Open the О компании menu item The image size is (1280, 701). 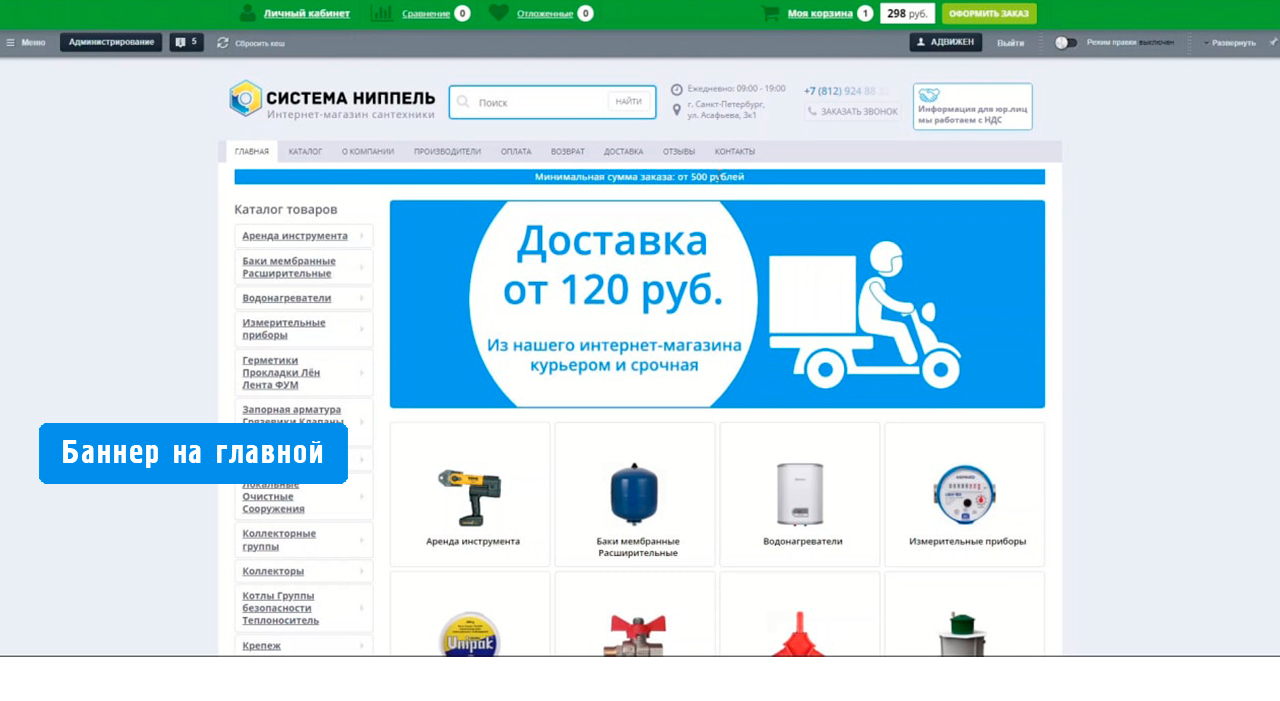pos(368,152)
